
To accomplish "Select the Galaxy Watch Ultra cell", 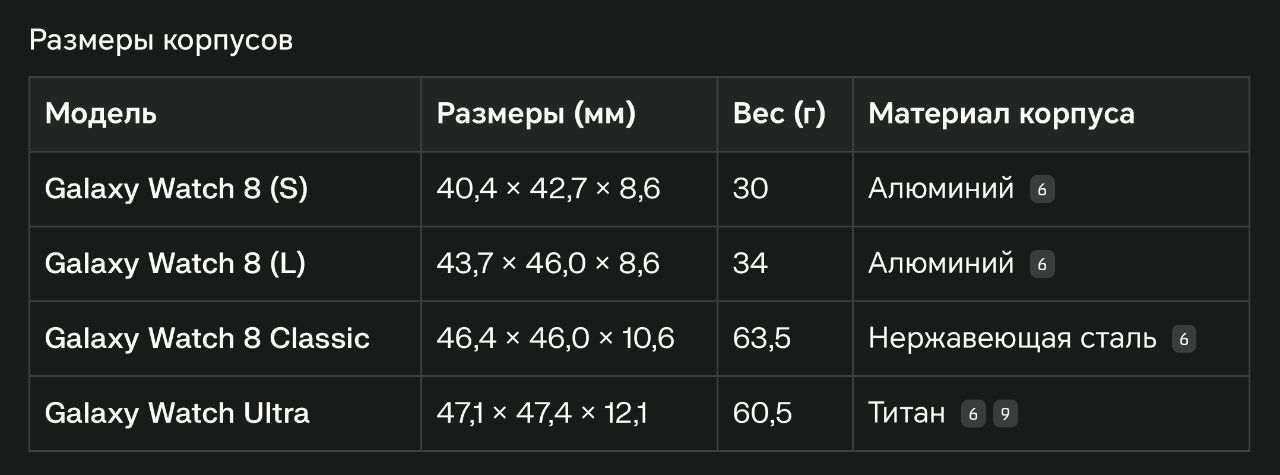I will pos(177,414).
